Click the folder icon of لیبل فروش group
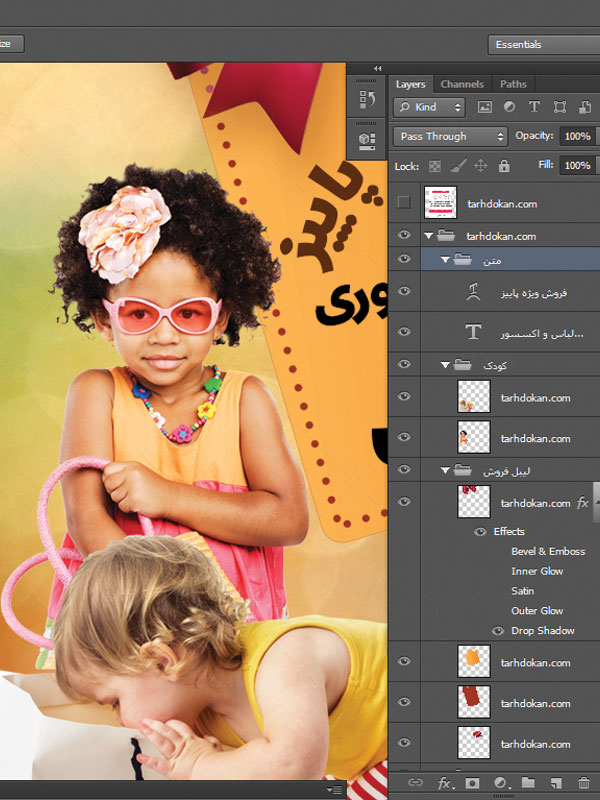 (x=462, y=470)
